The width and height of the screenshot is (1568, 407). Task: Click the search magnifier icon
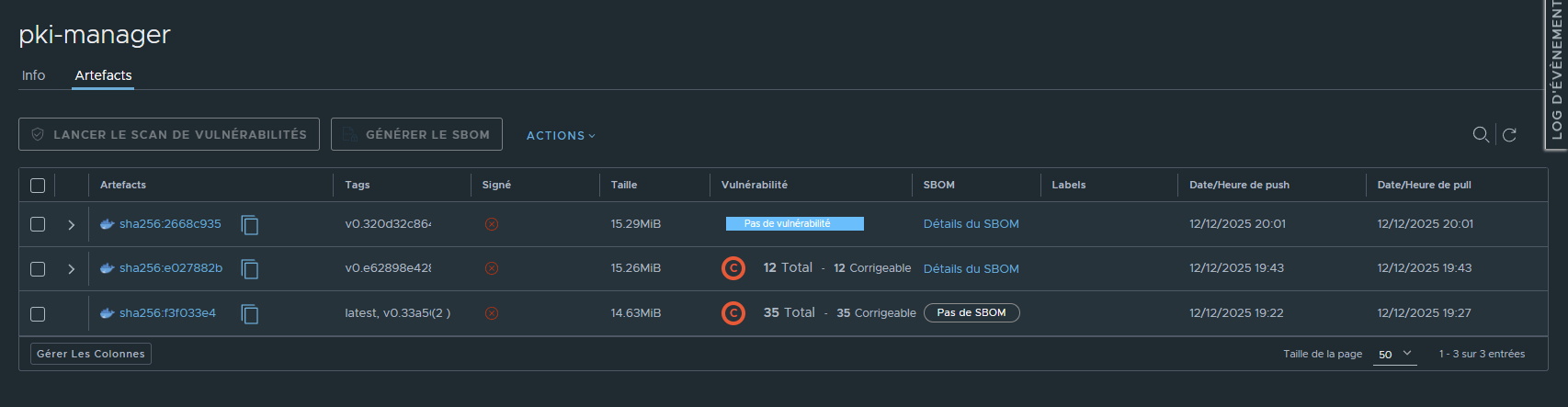coord(1481,135)
